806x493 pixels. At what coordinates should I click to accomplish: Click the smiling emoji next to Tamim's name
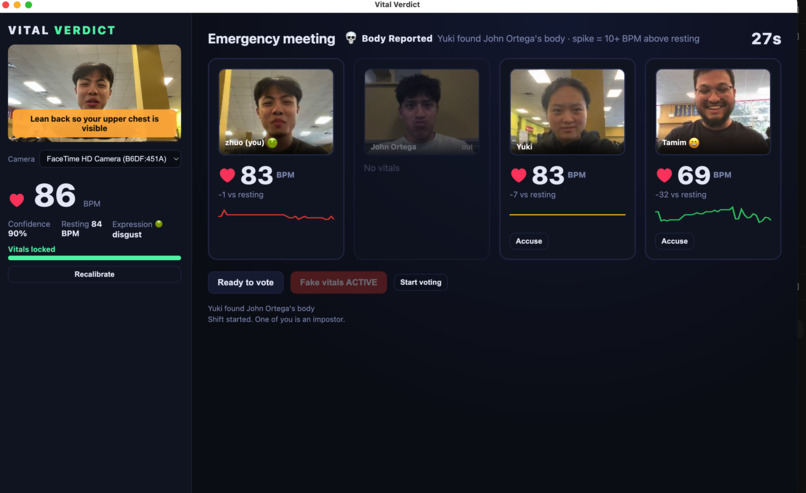694,142
